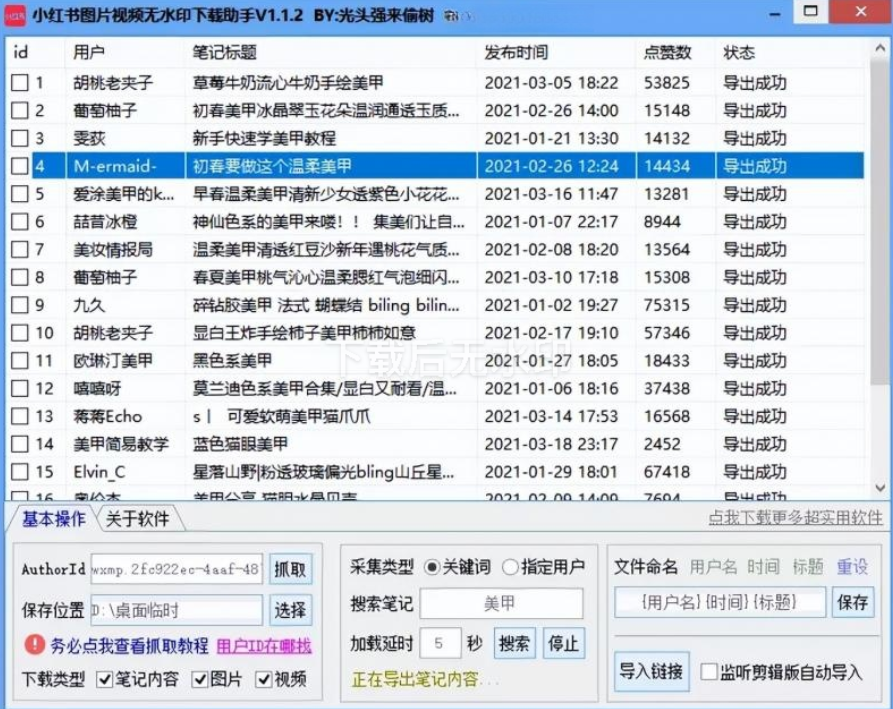Click the vertical scrollbar thumb

tap(880, 222)
